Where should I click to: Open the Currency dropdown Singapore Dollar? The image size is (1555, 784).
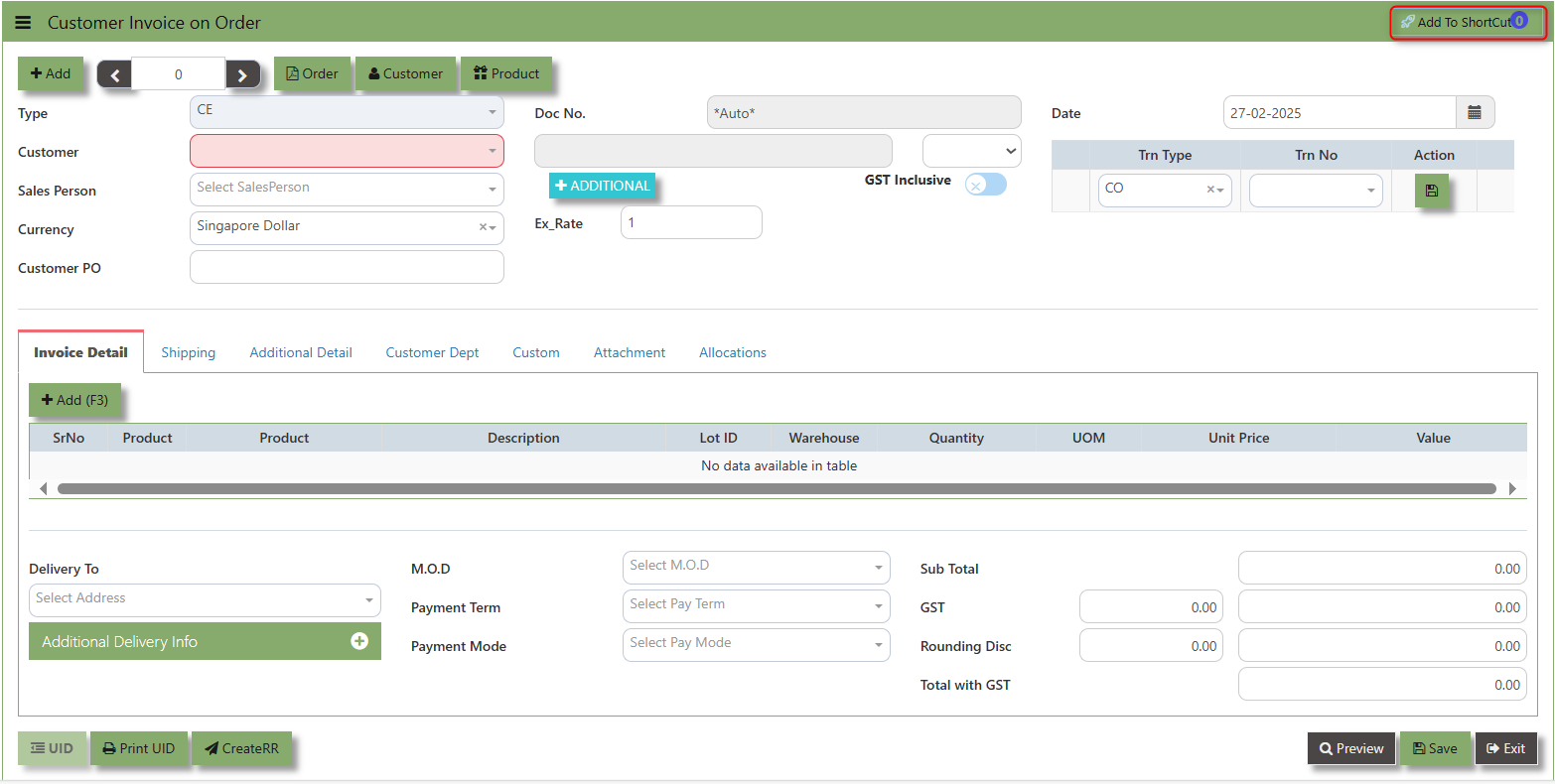[x=347, y=228]
